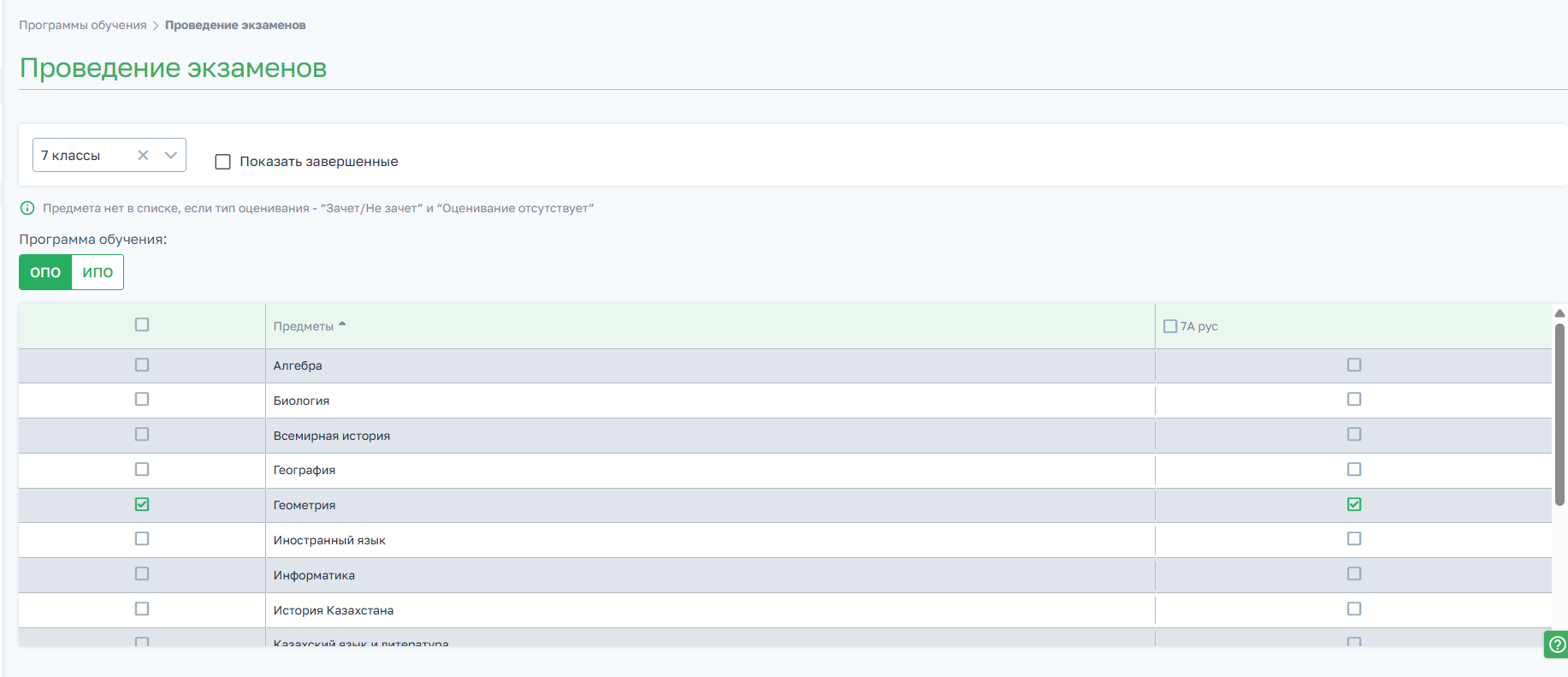Select the Геометрия subject cell
The height and width of the screenshot is (677, 1568).
coord(710,505)
